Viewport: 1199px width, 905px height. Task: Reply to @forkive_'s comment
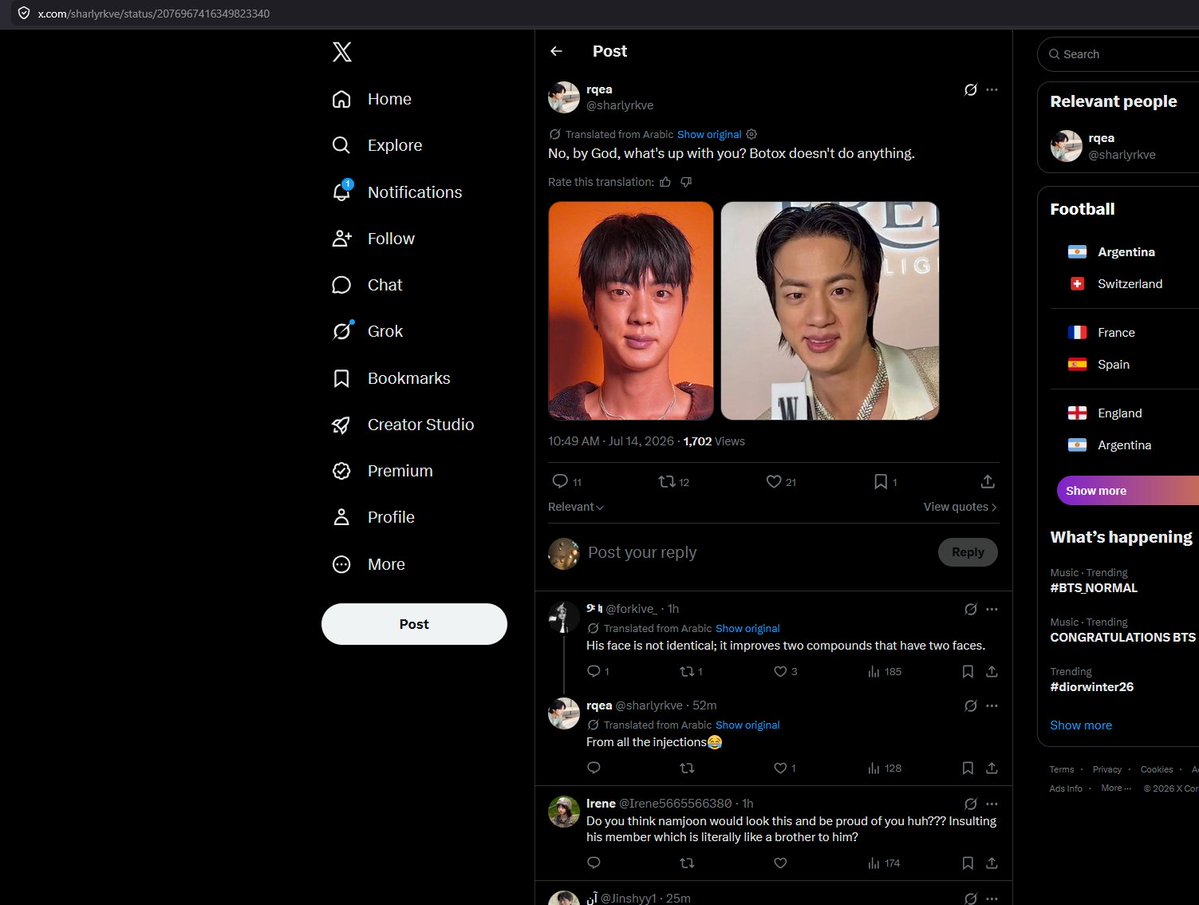[x=598, y=671]
